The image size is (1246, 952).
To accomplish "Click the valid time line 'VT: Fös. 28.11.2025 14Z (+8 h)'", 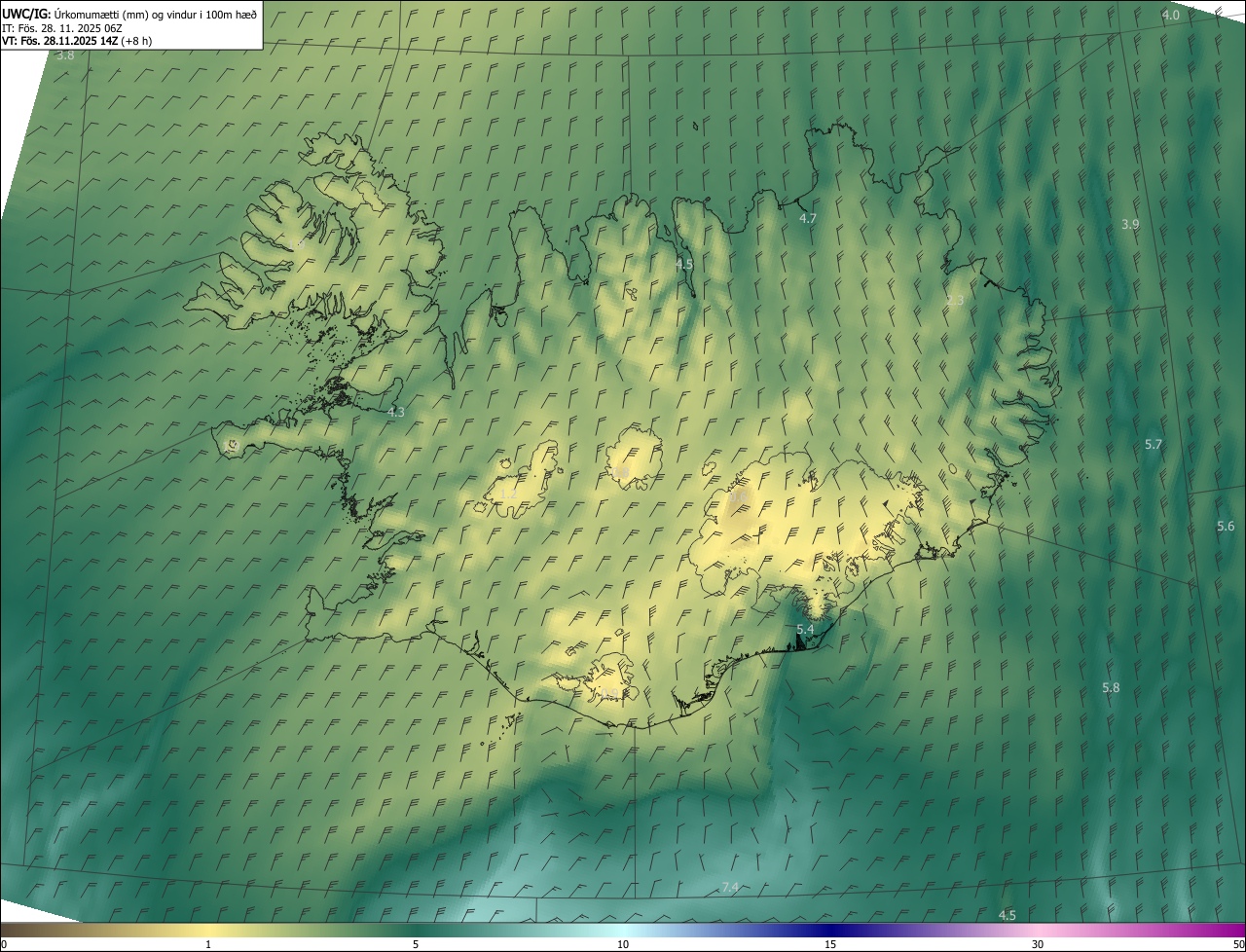I will (76, 41).
